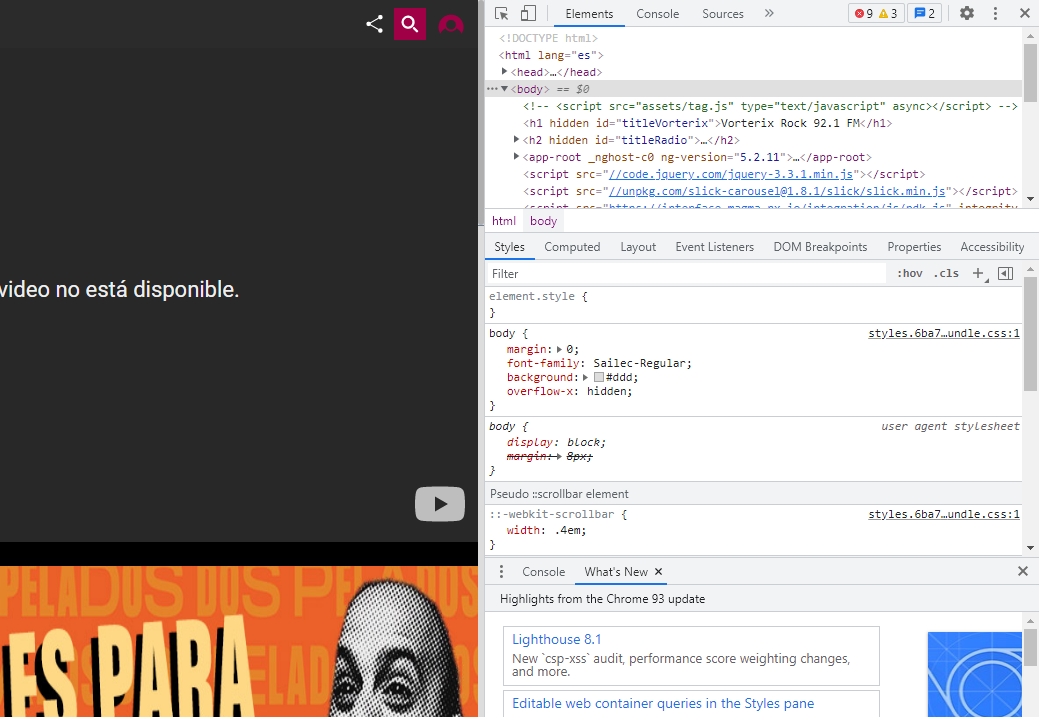Open the Lighthouse 8.1 link
Screen dimensions: 1039x717
[x=556, y=639]
